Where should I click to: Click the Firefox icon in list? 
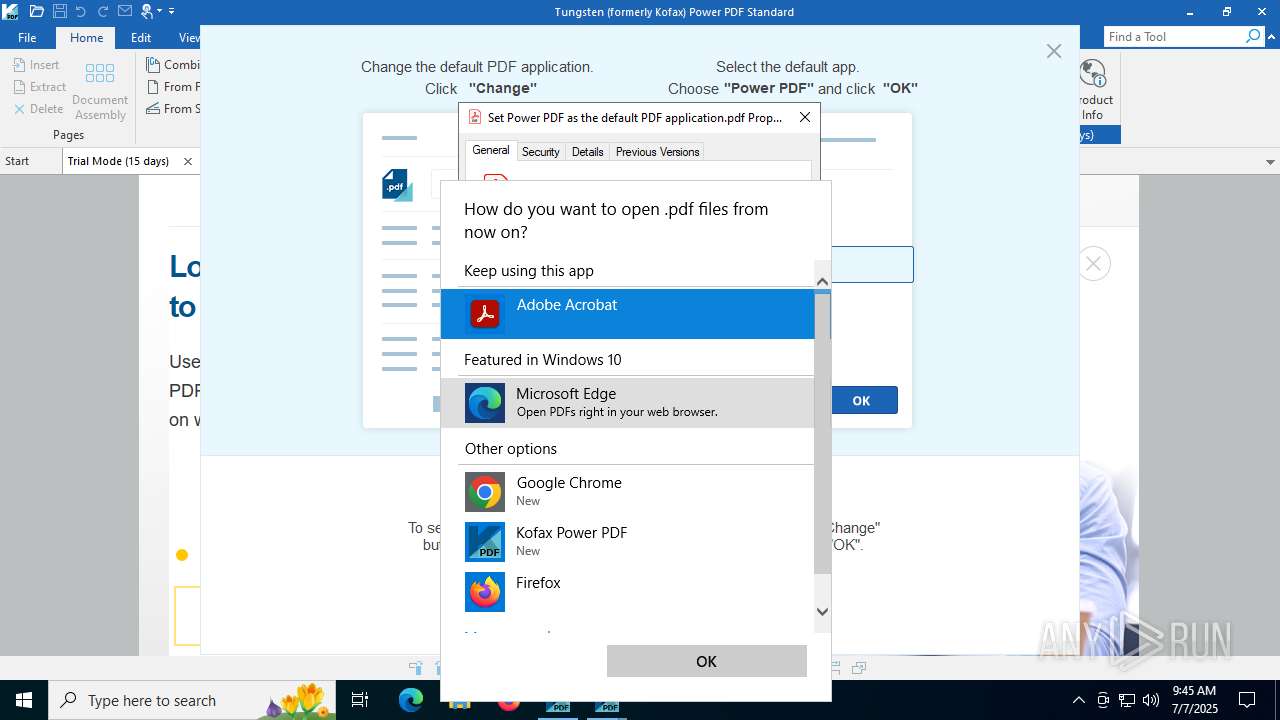point(485,592)
